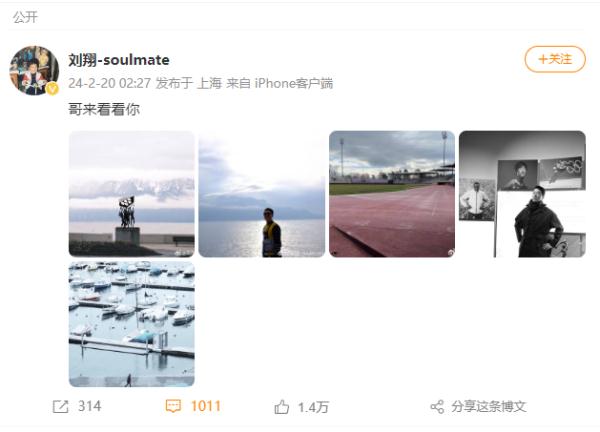Click the 公开 visibility label
600x432 pixels.
[25, 17]
